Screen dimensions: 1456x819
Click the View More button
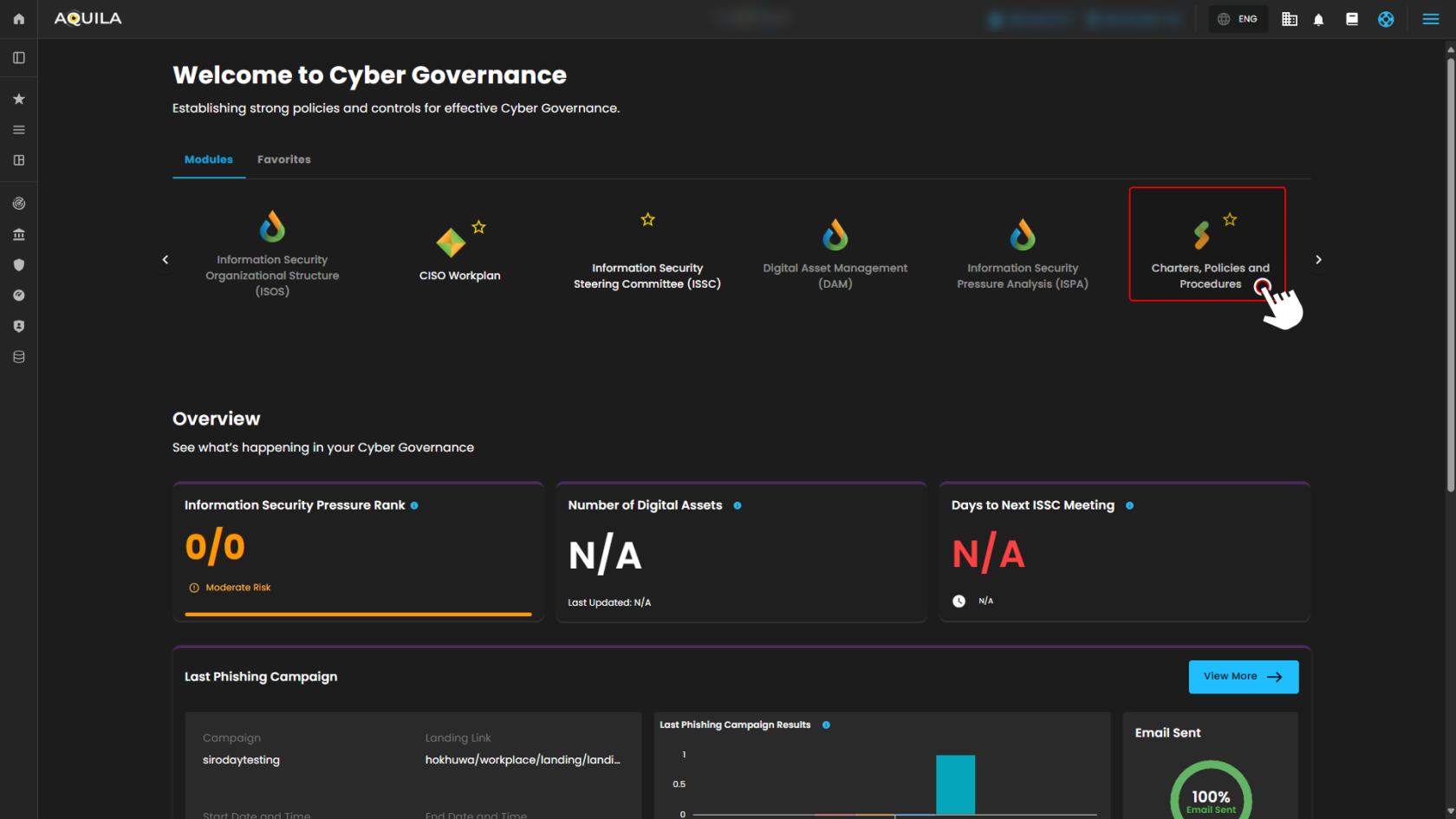1243,677
